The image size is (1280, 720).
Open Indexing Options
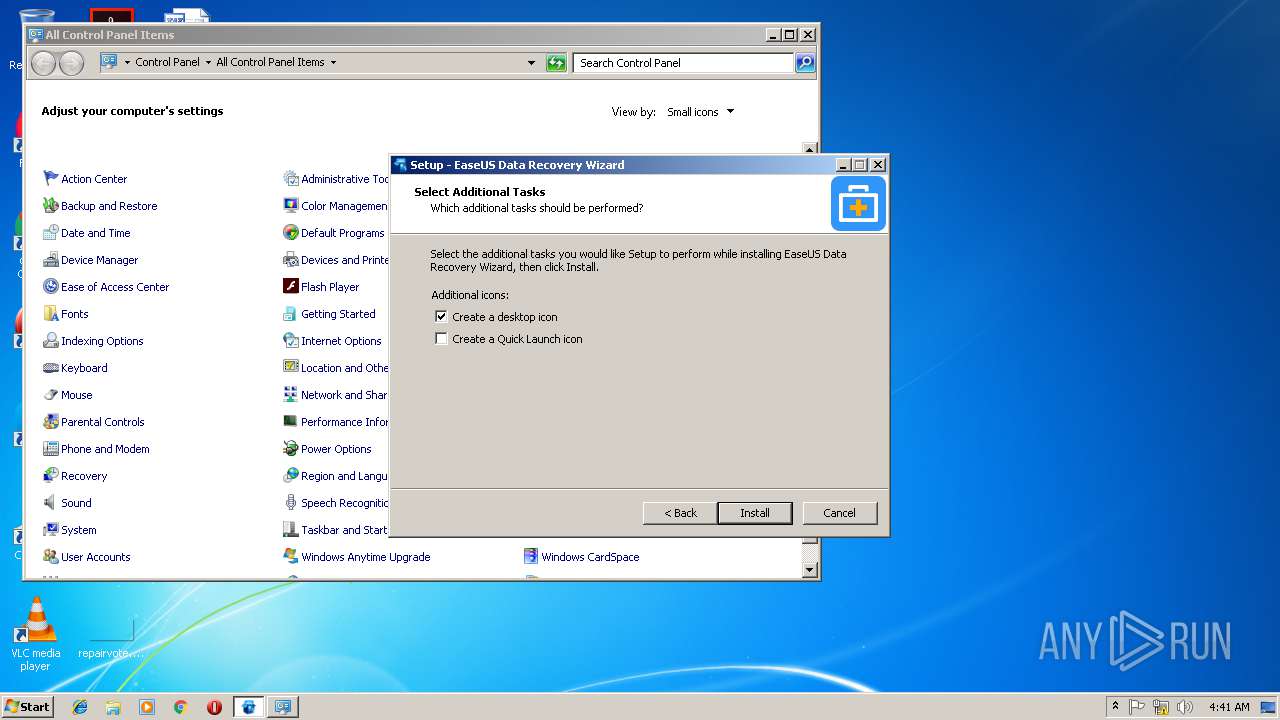click(x=94, y=341)
